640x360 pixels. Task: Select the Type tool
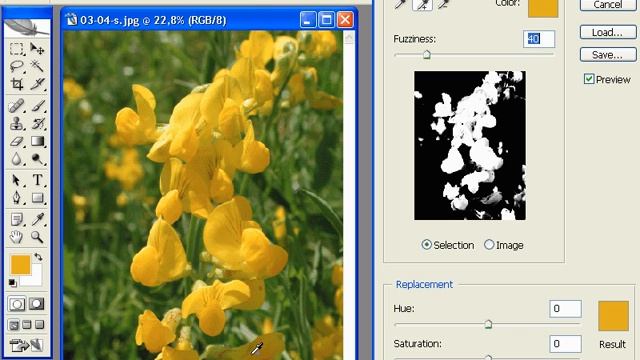point(37,180)
